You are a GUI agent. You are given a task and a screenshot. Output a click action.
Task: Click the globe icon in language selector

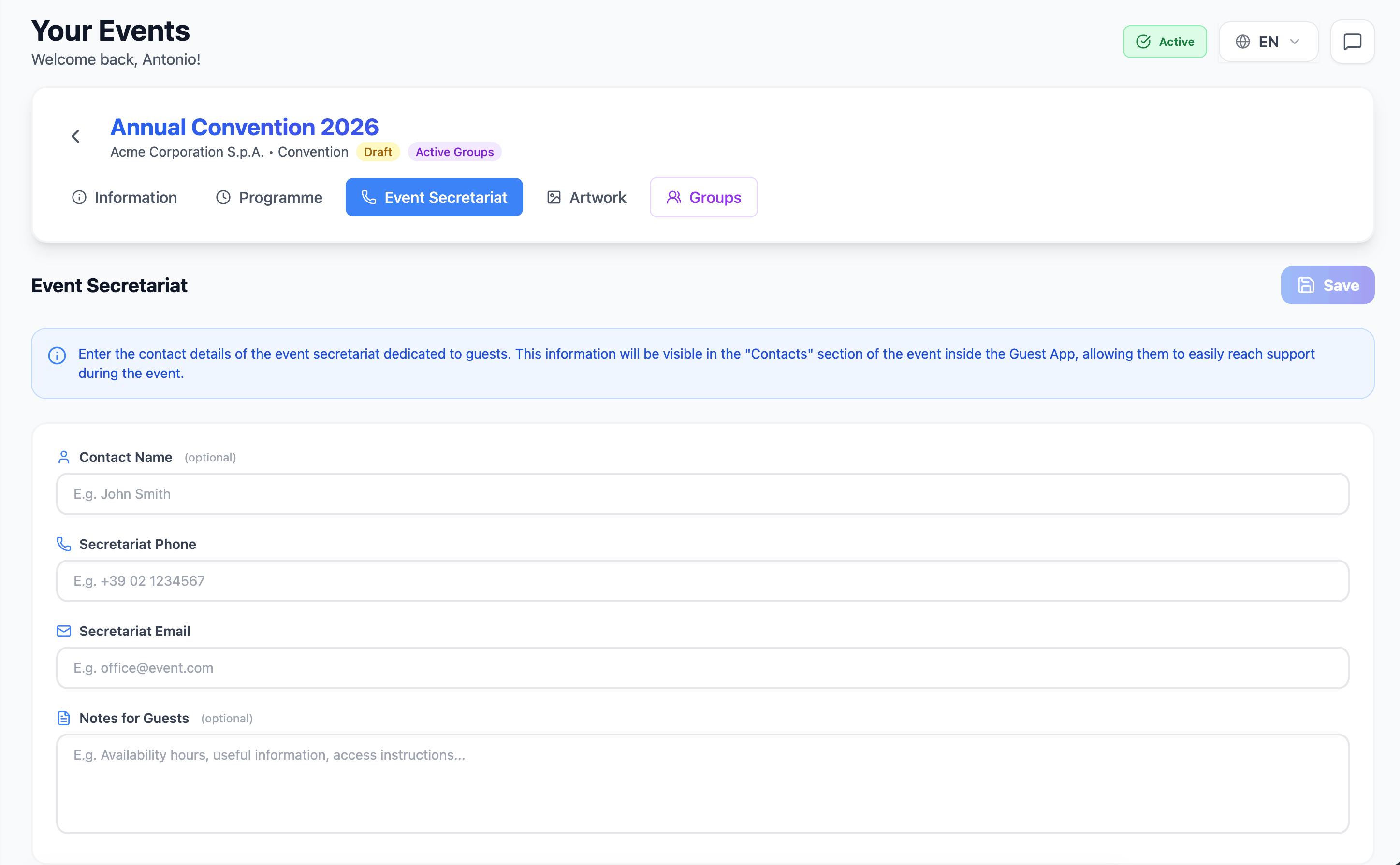(1243, 42)
